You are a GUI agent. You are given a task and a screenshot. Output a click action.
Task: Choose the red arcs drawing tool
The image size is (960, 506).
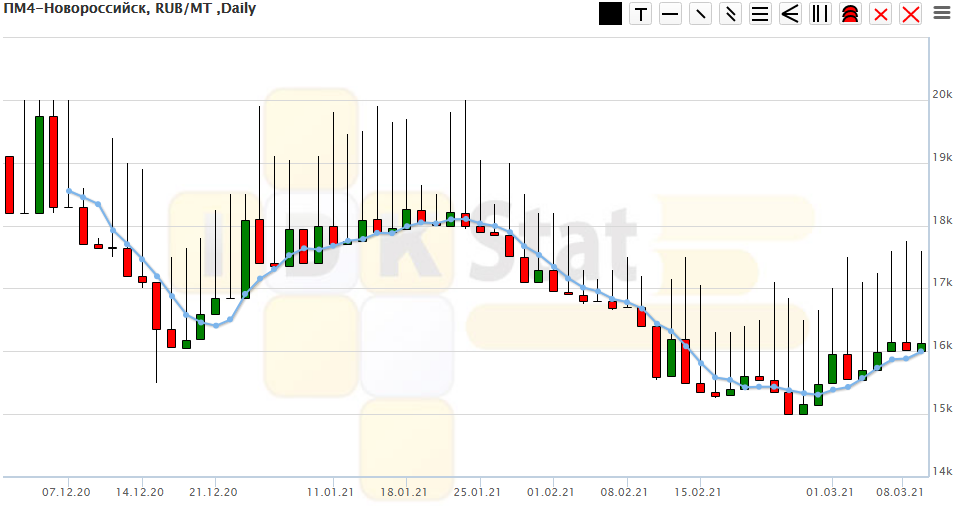pyautogui.click(x=850, y=14)
